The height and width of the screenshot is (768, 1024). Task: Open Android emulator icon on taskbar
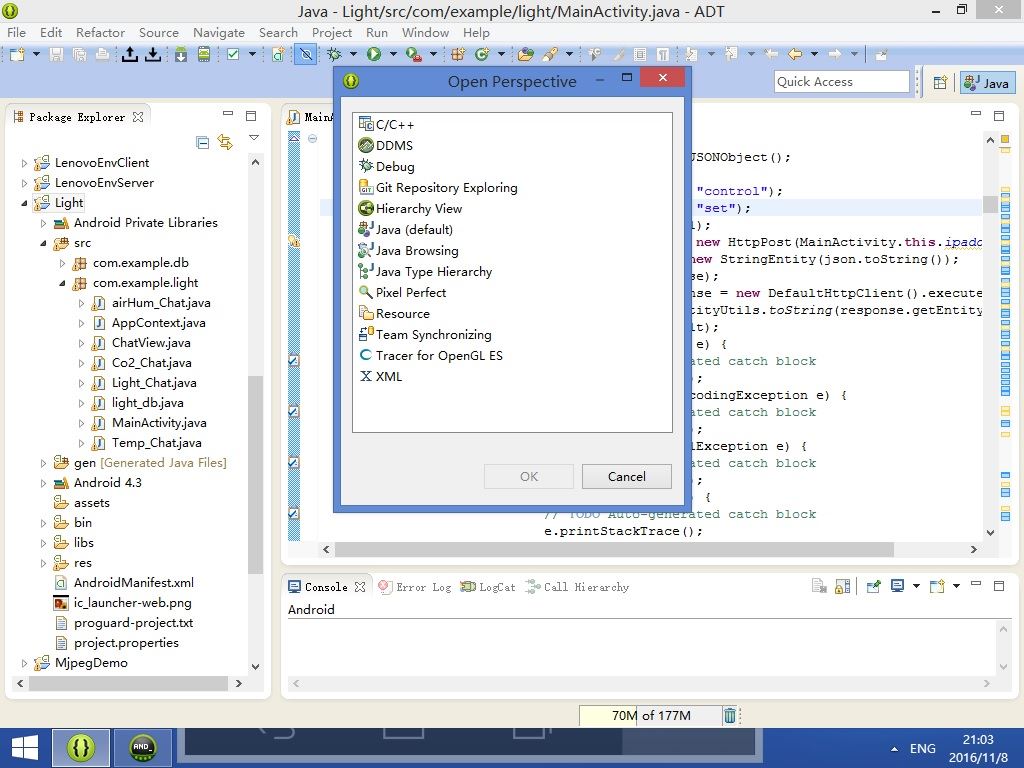click(x=142, y=748)
